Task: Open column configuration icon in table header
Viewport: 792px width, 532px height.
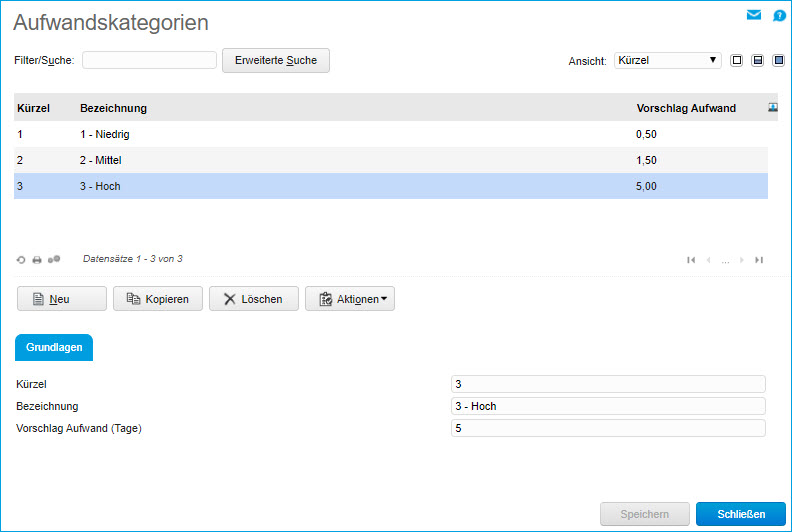Action: (773, 107)
